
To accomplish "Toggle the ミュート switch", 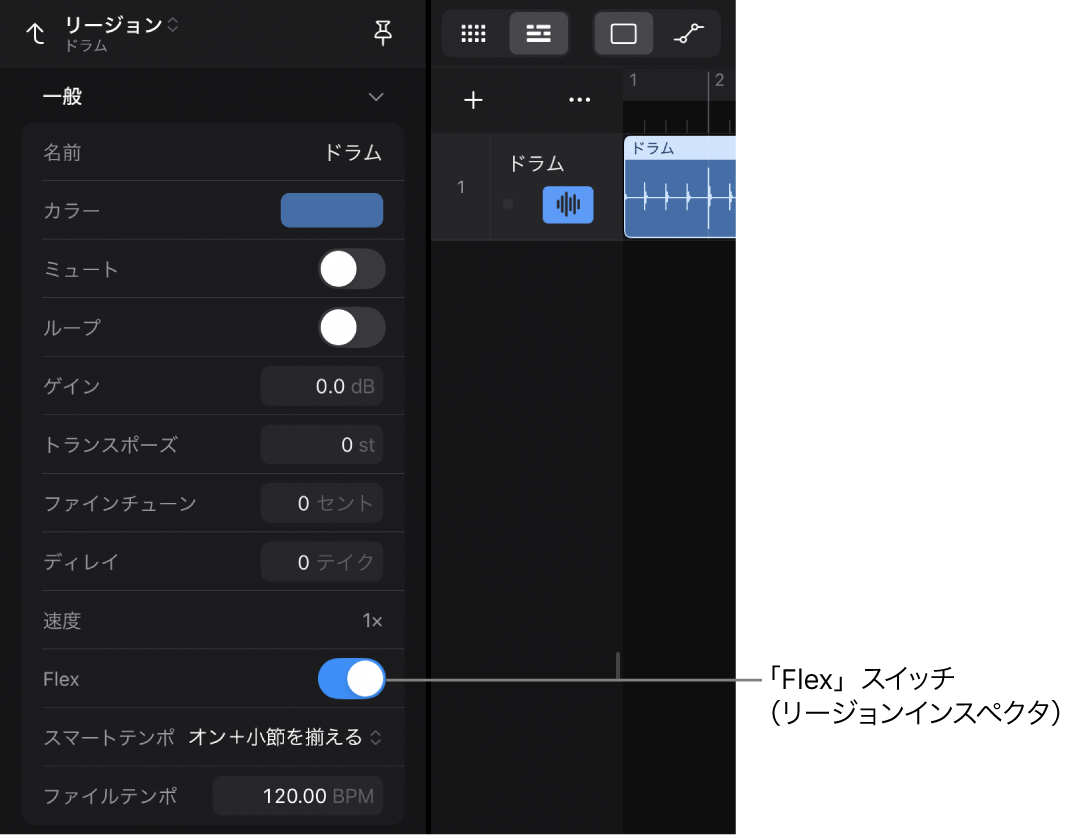I will pyautogui.click(x=352, y=269).
